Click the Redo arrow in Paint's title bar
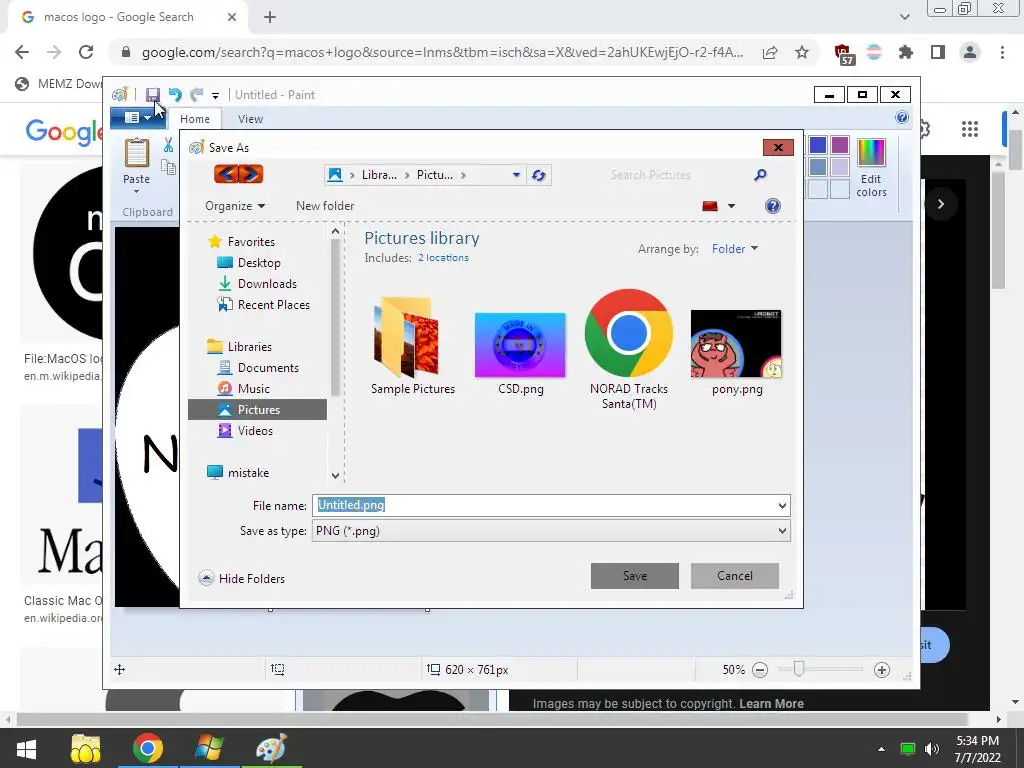The width and height of the screenshot is (1024, 768). (197, 95)
